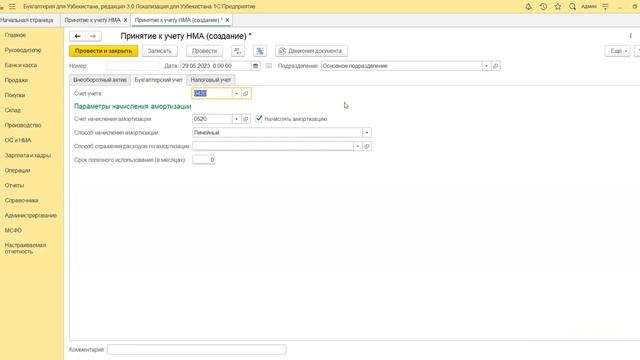This screenshot has height=360, width=640.
Task: Close the Принятие к учету НМА (создание) tab
Action: 227,20
